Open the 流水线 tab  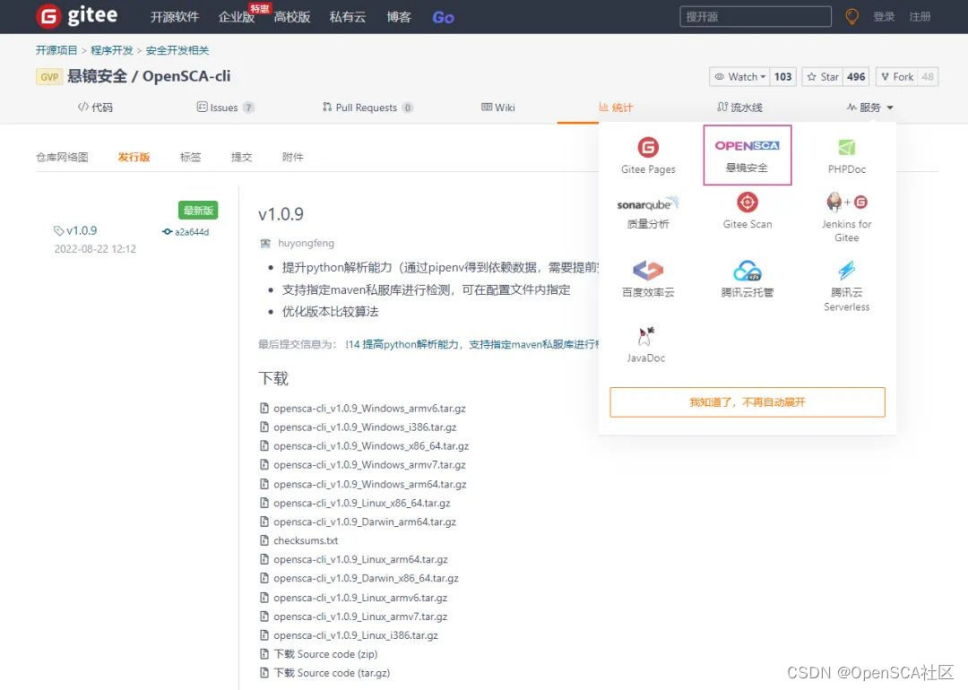740,107
